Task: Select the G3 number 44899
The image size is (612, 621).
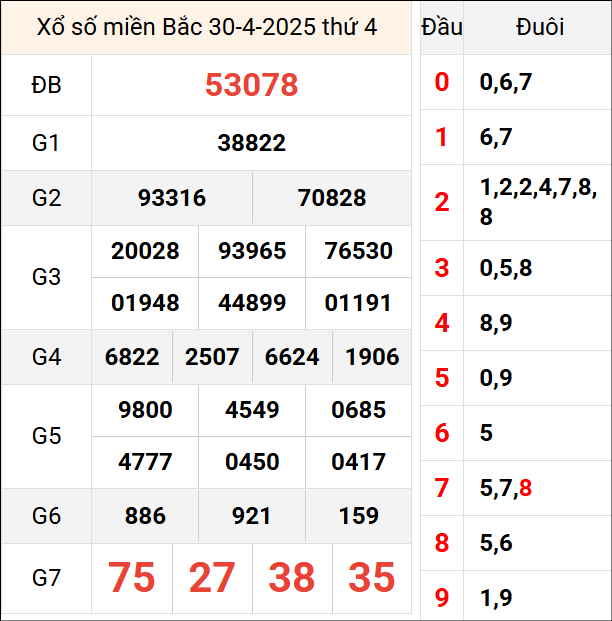Action: click(252, 303)
